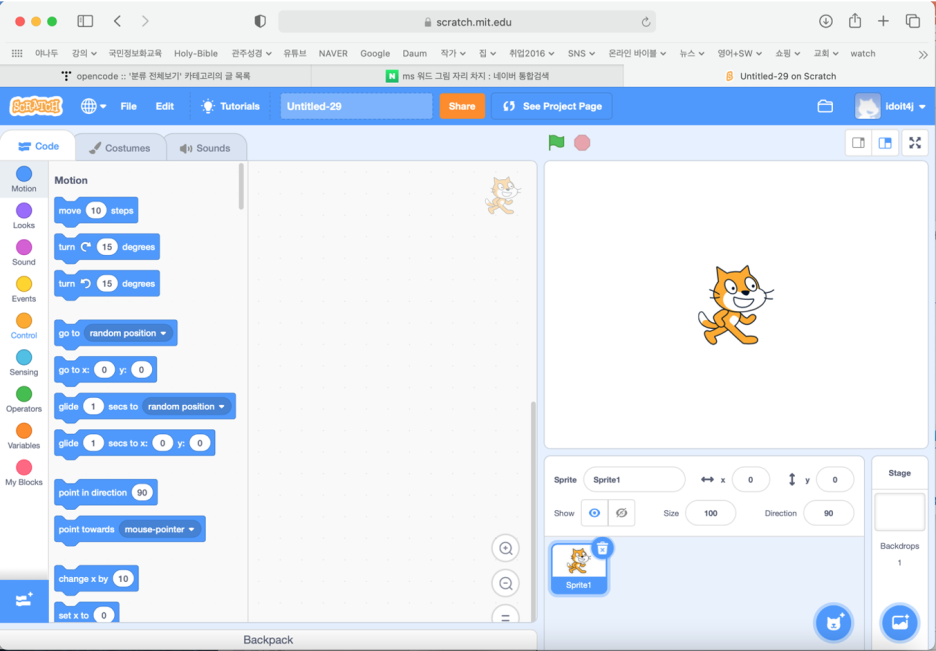Image resolution: width=936 pixels, height=651 pixels.
Task: Switch to the Sounds tab
Action: coord(205,148)
